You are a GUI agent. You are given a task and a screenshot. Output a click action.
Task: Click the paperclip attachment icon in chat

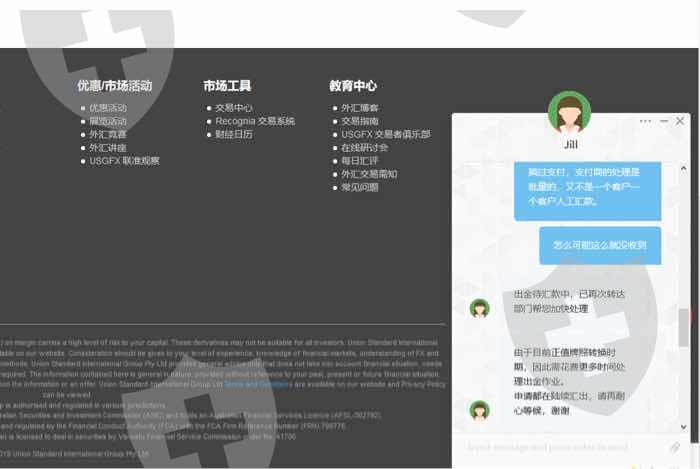[675, 447]
